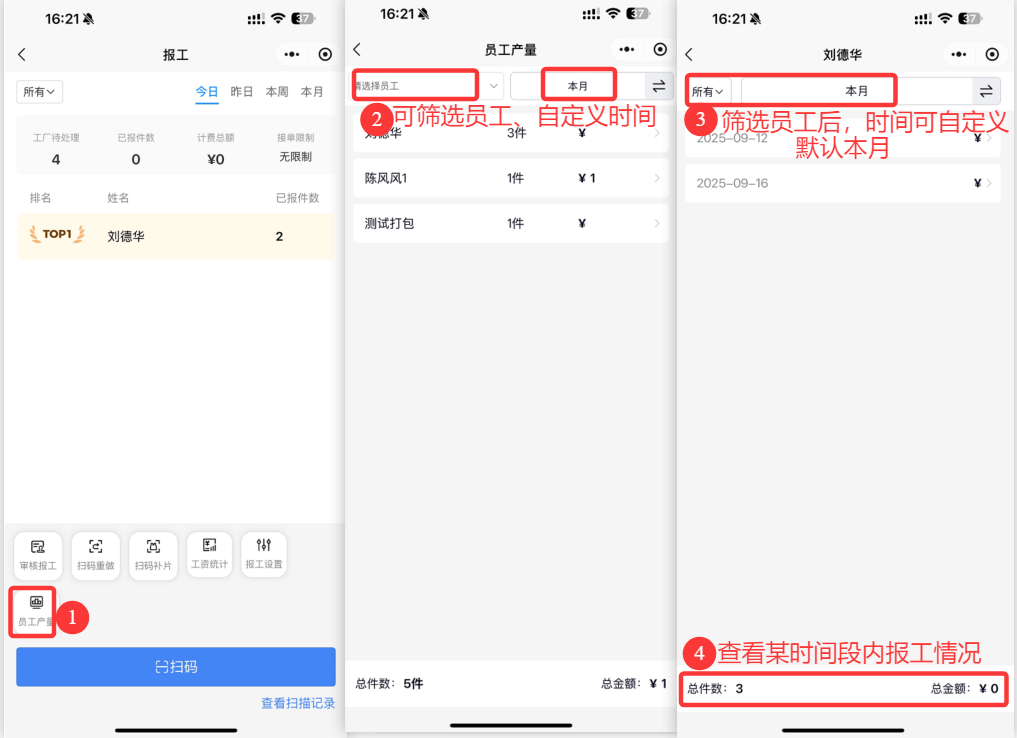This screenshot has width=1017, height=738.
Task: Open more options menu on 刘德华 screen
Action: 959,54
